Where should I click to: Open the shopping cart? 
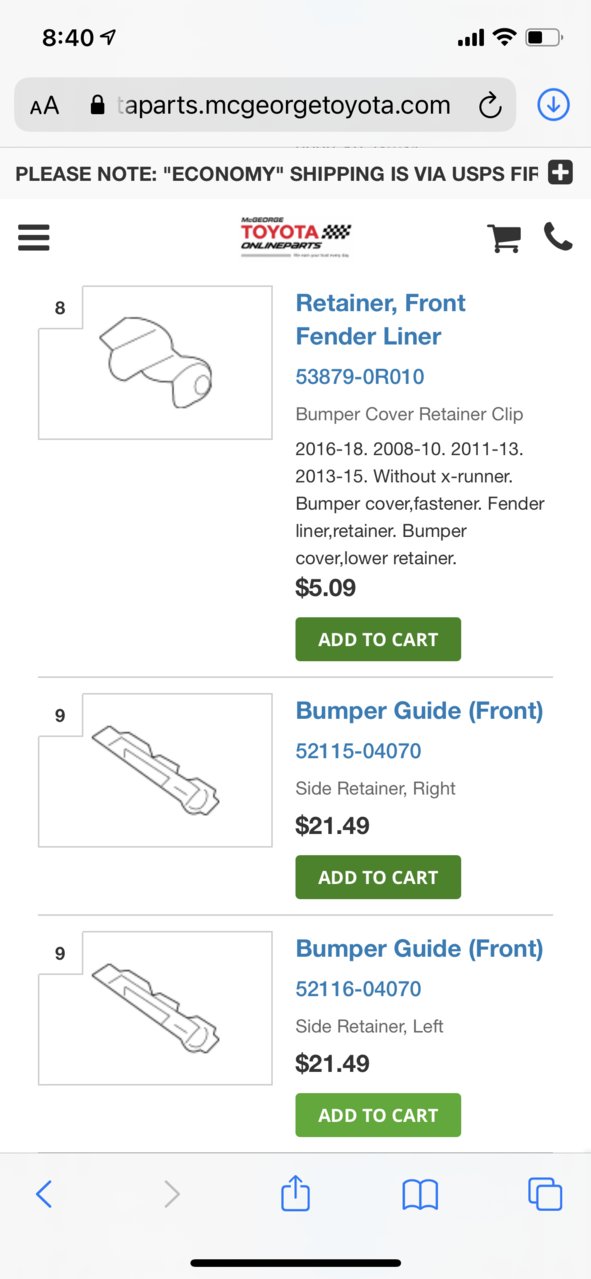[504, 238]
